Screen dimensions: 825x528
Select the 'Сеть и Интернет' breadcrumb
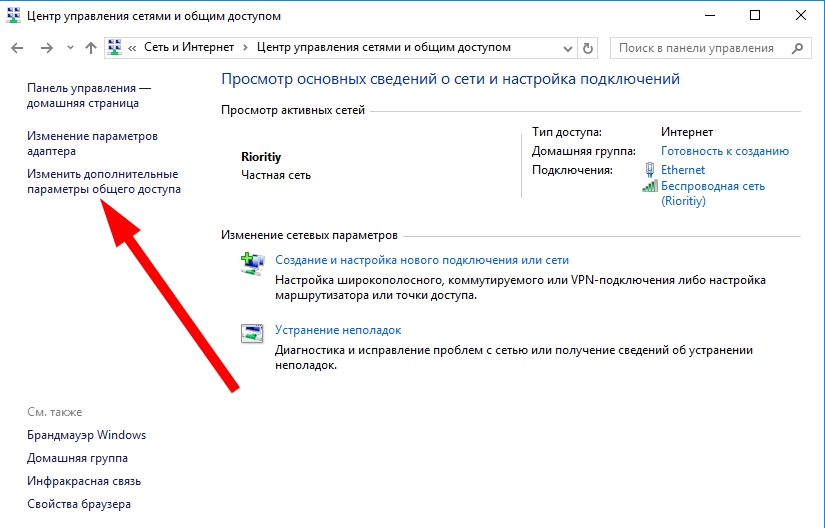pos(189,47)
